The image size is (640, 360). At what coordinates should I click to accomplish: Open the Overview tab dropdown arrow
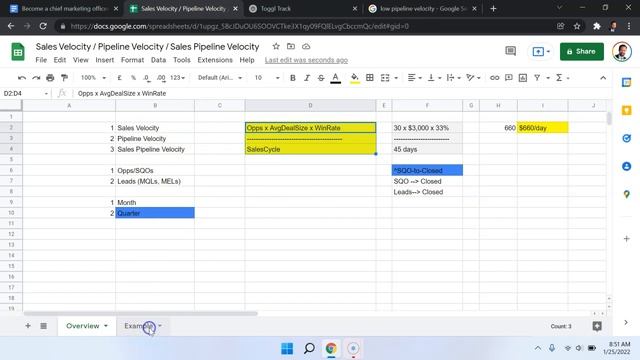point(106,326)
